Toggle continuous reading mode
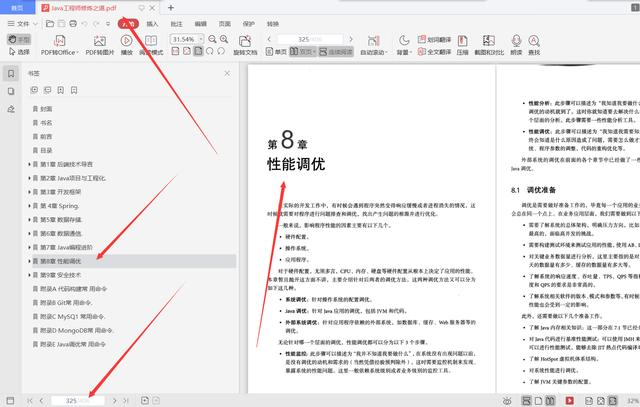The height and width of the screenshot is (407, 640). pyautogui.click(x=336, y=52)
